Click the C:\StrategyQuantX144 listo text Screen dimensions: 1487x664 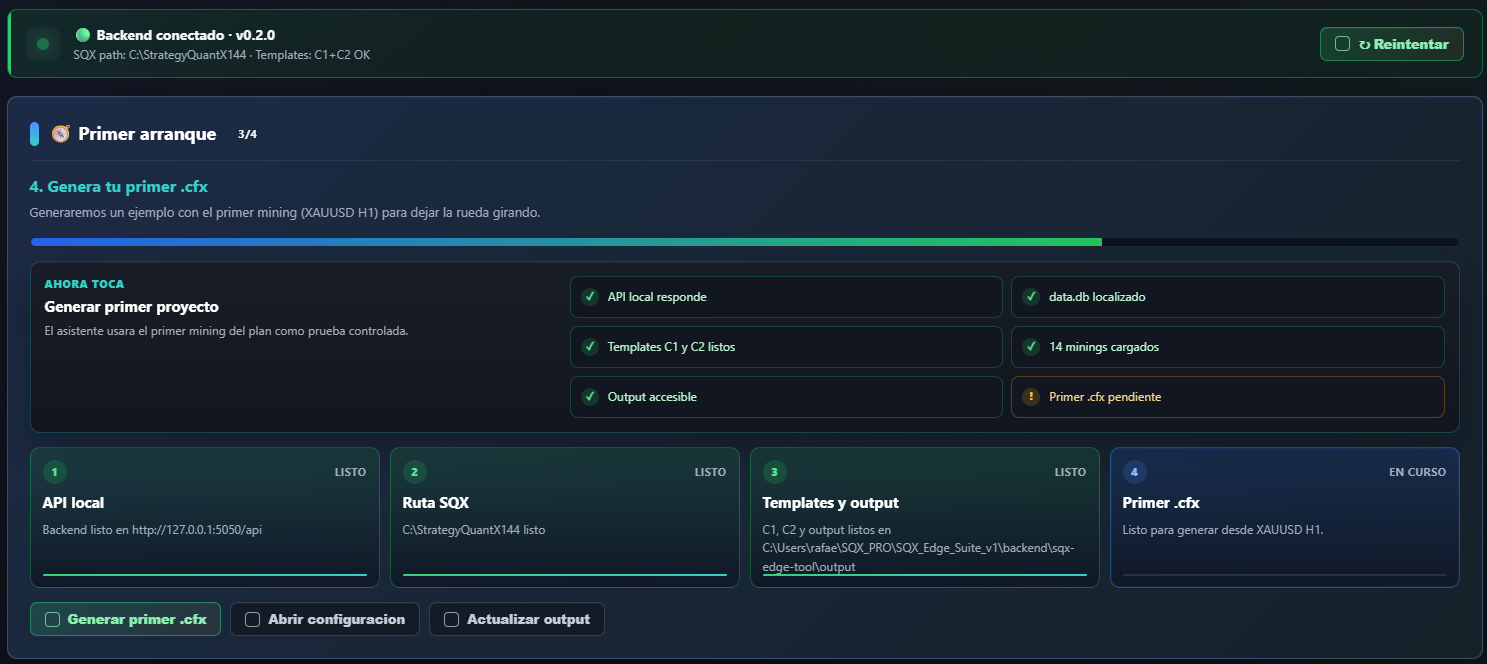[x=474, y=530]
